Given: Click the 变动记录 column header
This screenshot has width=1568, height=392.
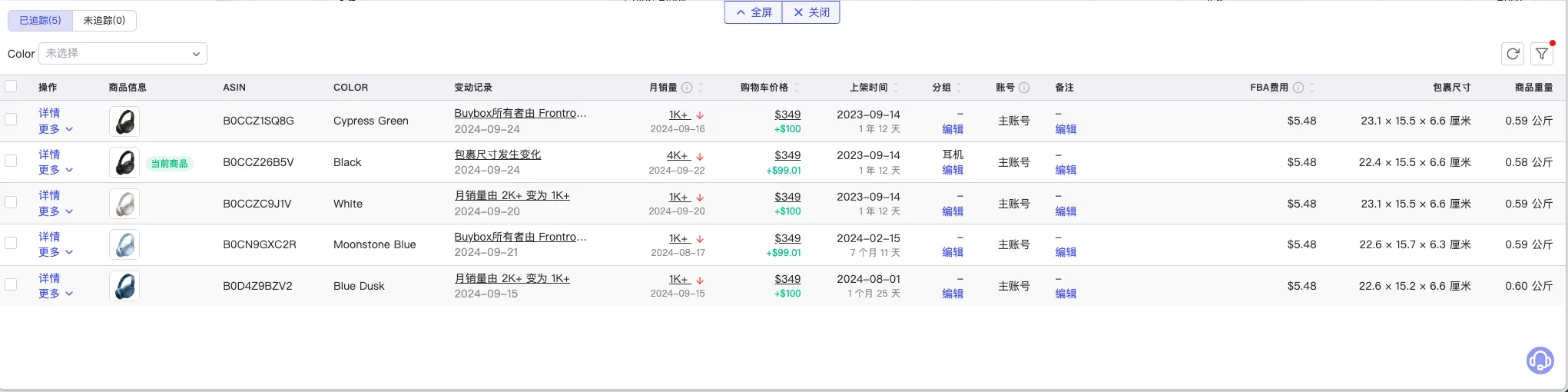Looking at the screenshot, I should coord(473,88).
